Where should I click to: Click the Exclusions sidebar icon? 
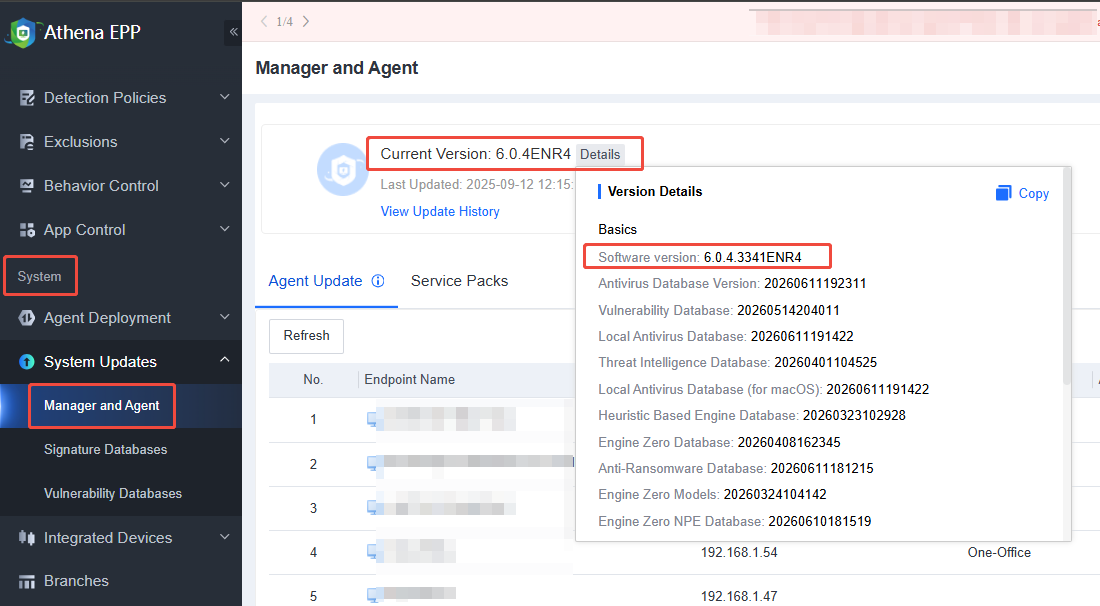click(27, 142)
